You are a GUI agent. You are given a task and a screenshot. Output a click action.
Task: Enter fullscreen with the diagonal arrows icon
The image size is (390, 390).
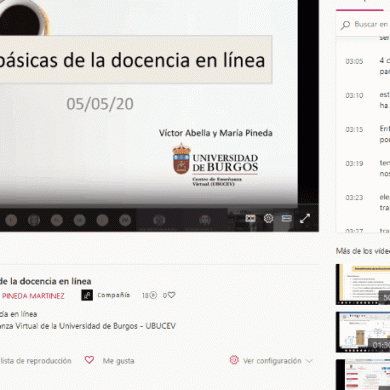tap(305, 218)
